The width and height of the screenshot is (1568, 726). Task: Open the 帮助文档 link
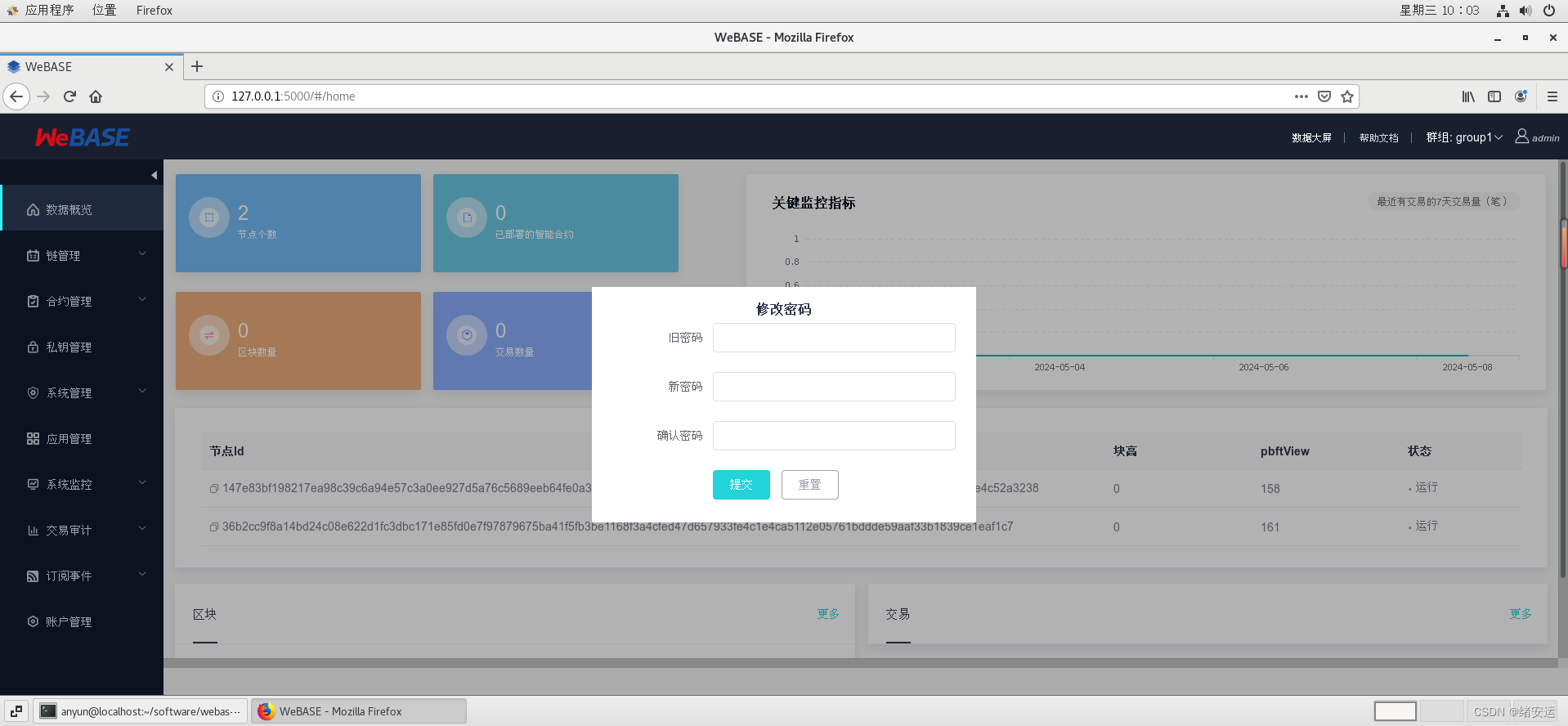coord(1378,138)
